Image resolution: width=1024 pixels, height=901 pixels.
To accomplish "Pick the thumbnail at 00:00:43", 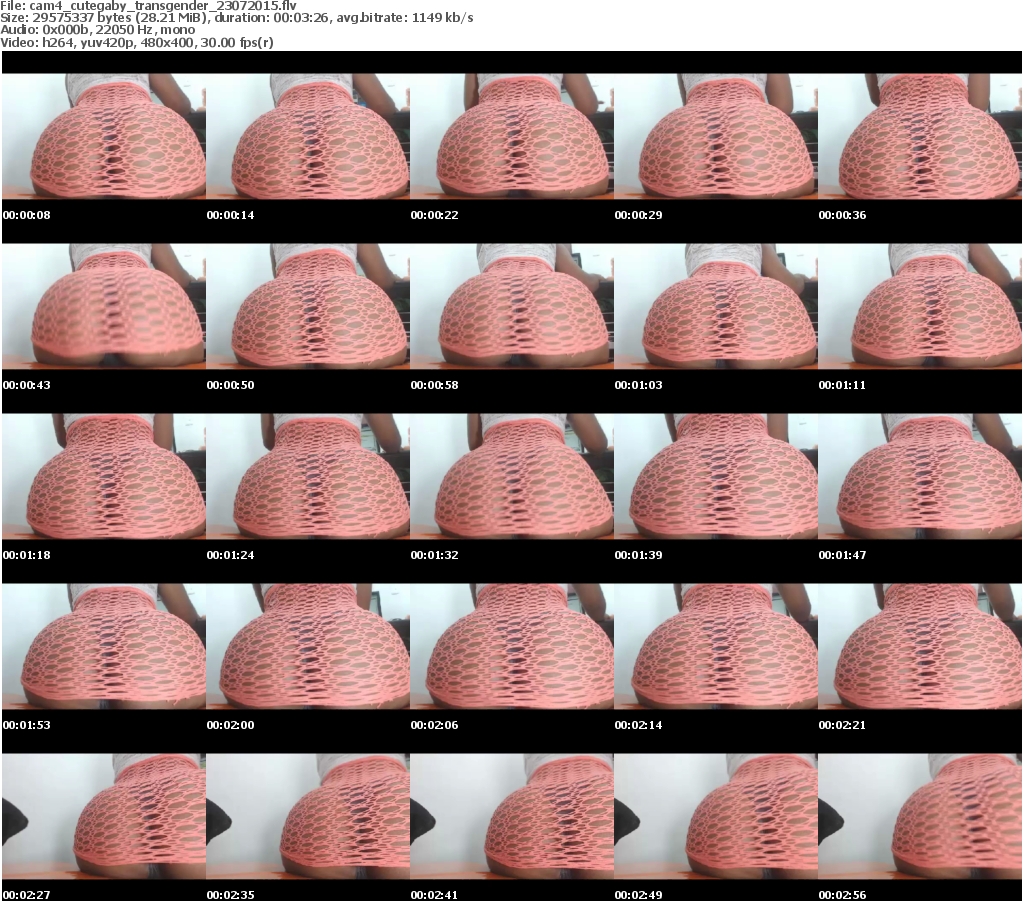I will pyautogui.click(x=104, y=306).
